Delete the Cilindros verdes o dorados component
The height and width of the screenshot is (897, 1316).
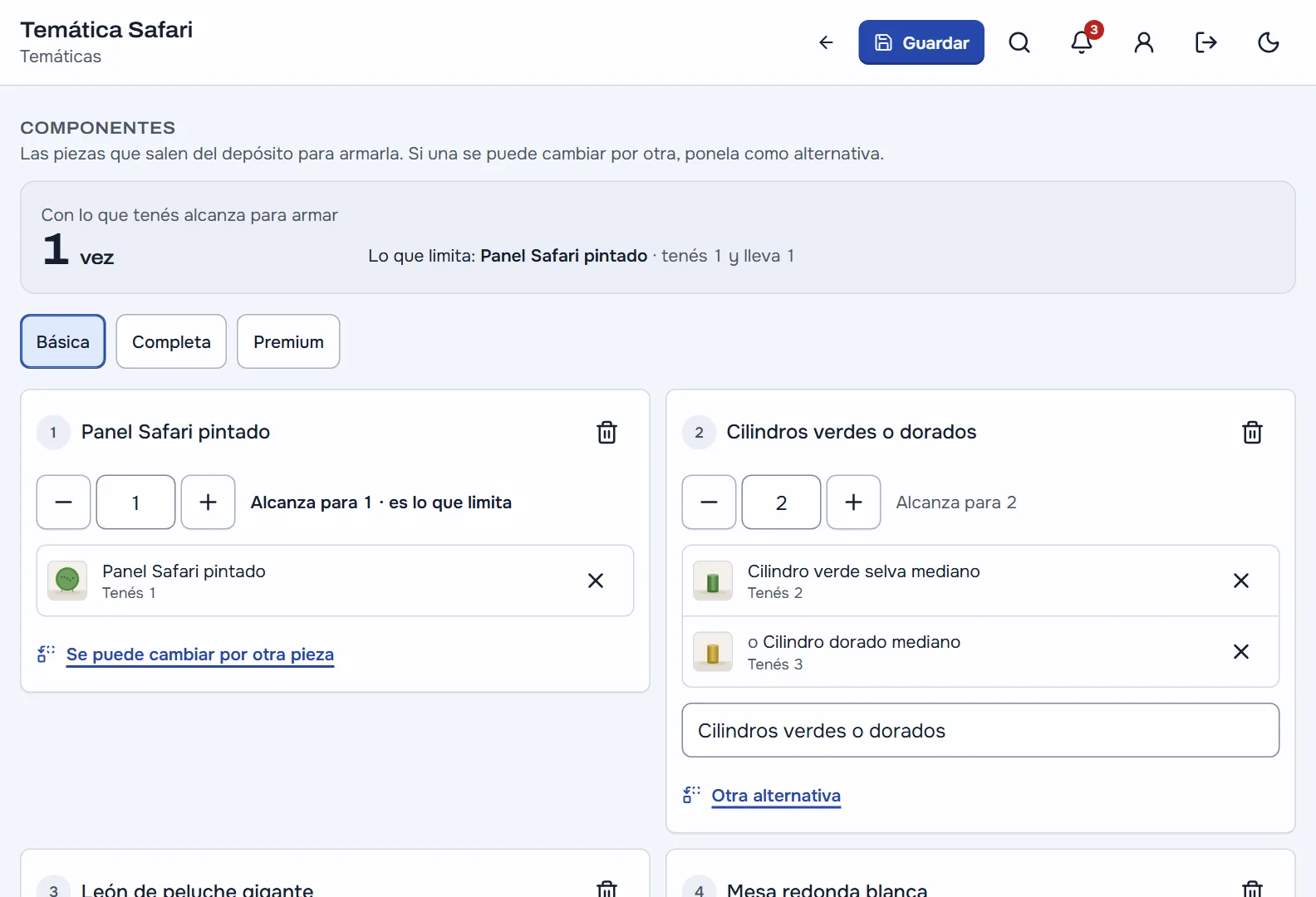(x=1252, y=432)
